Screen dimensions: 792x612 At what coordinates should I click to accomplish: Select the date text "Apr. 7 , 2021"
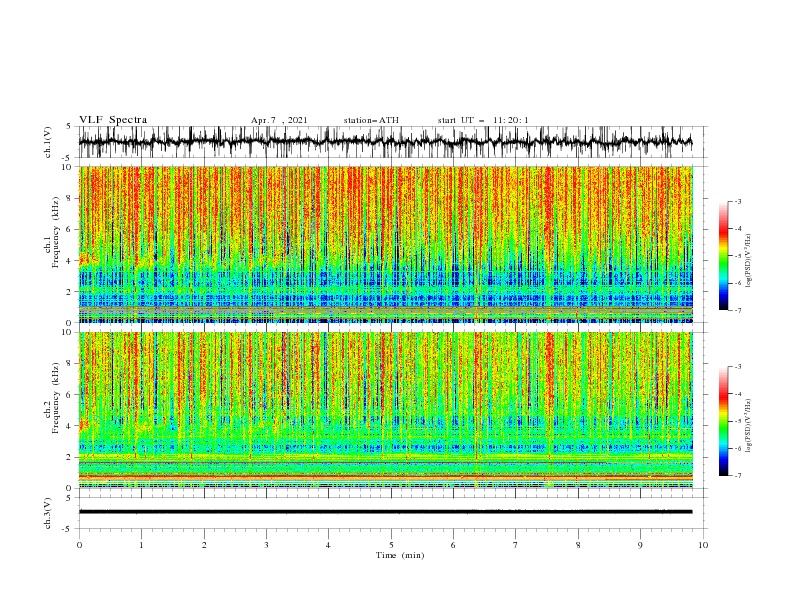(x=279, y=120)
